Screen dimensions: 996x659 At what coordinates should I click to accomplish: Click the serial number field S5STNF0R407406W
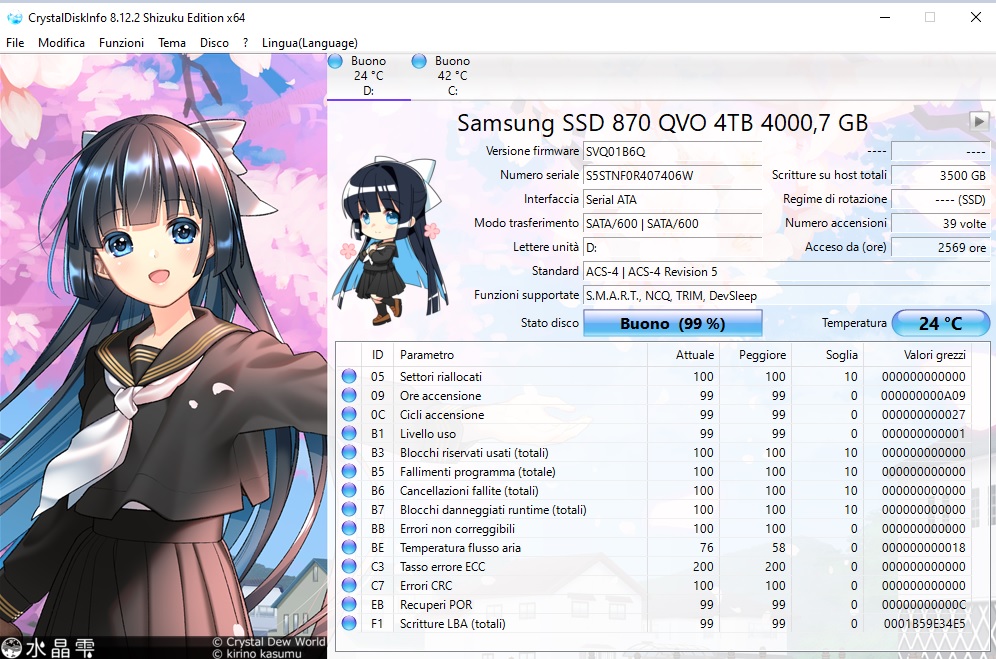click(x=672, y=175)
